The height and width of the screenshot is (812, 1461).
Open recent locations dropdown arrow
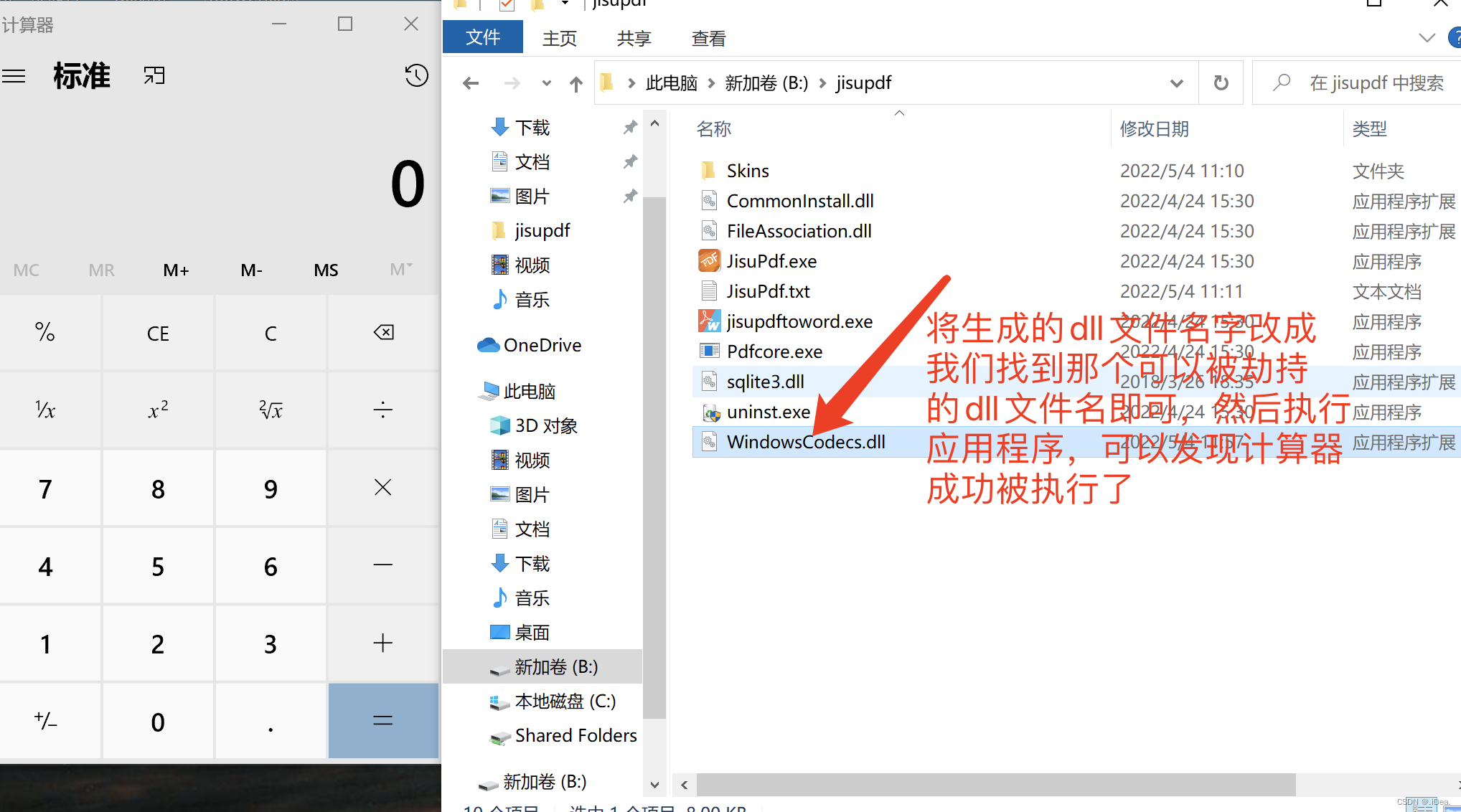(547, 83)
